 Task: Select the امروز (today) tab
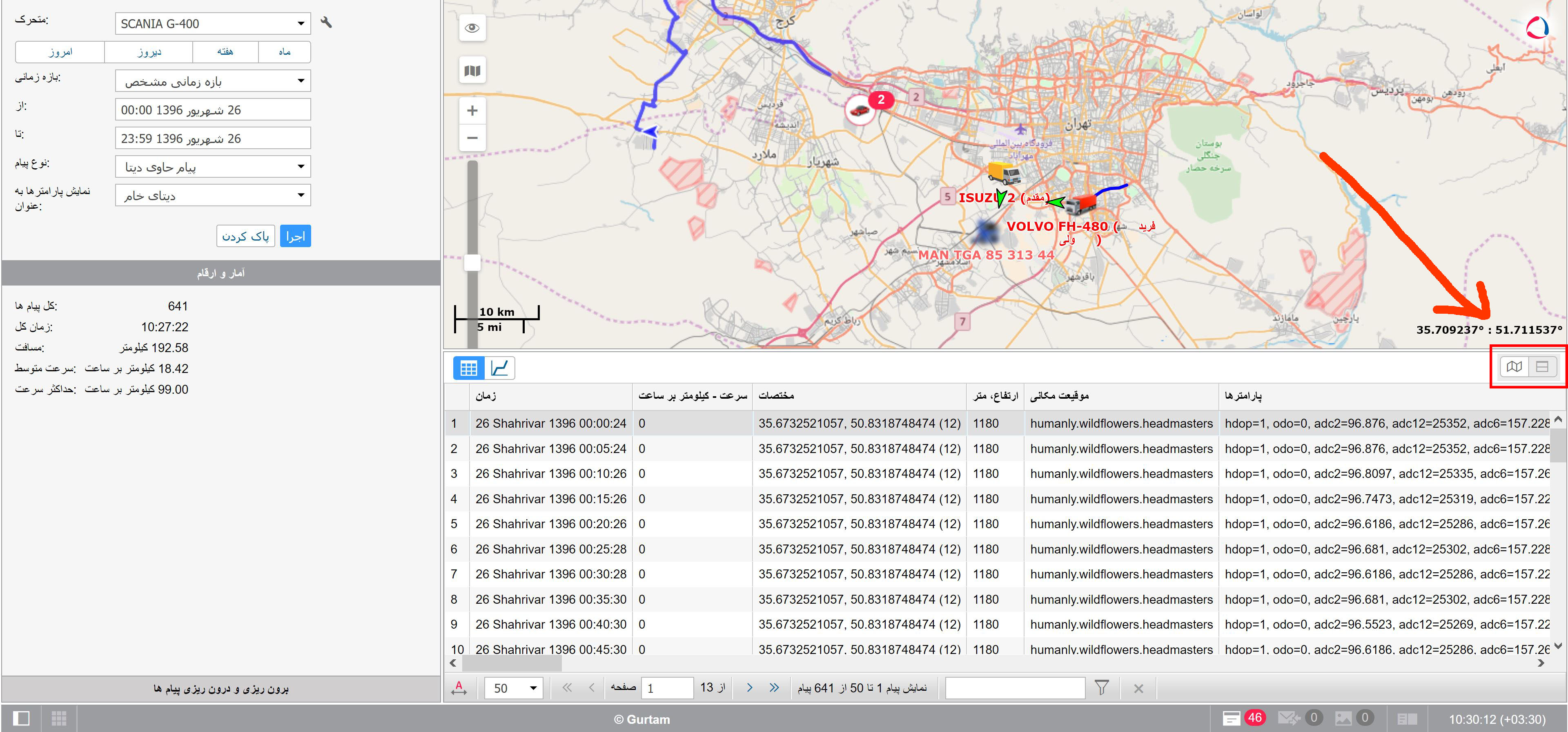click(x=60, y=52)
